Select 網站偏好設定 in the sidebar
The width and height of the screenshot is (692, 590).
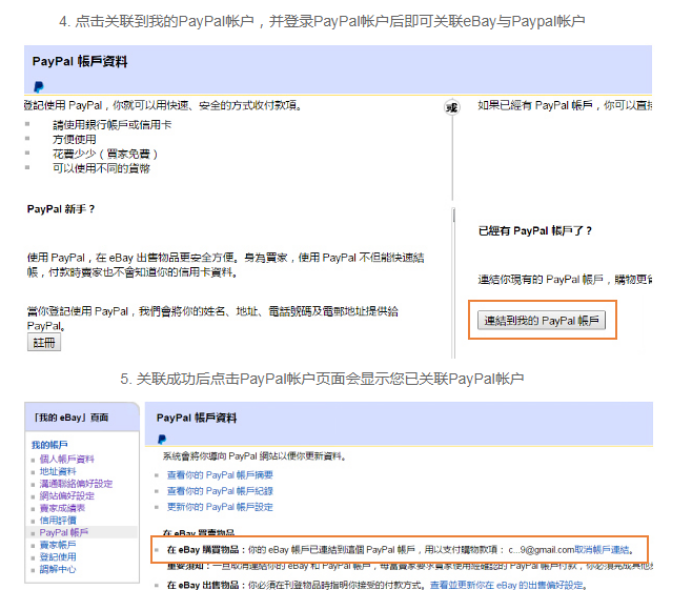[x=67, y=496]
